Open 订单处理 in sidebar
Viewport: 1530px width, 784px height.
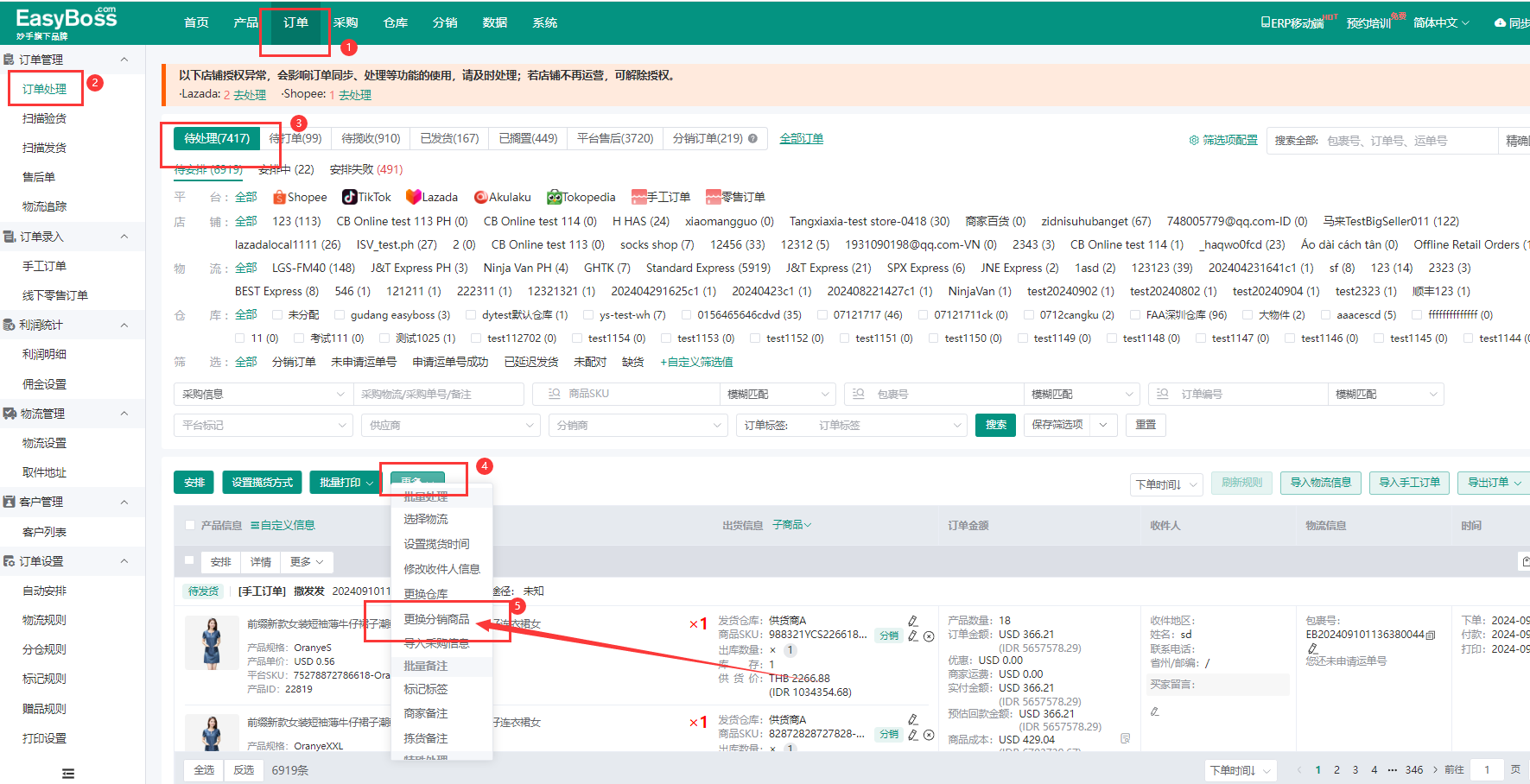pyautogui.click(x=45, y=89)
